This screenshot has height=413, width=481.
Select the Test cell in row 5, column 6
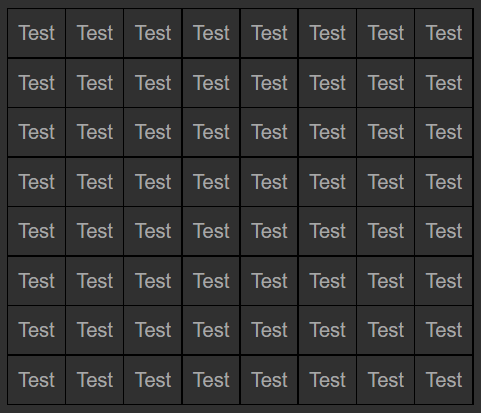(x=327, y=231)
